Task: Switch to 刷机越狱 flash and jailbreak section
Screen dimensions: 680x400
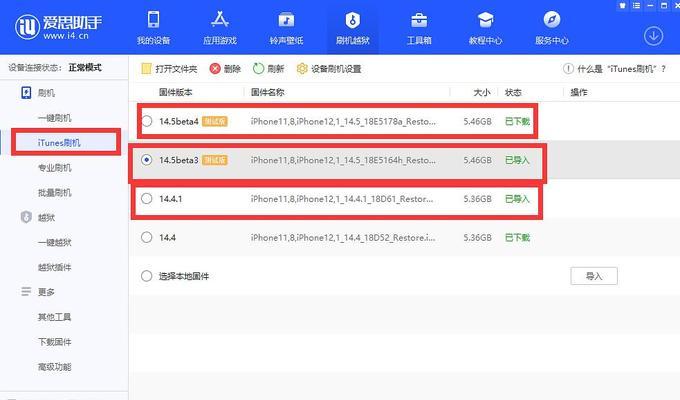Action: [353, 28]
